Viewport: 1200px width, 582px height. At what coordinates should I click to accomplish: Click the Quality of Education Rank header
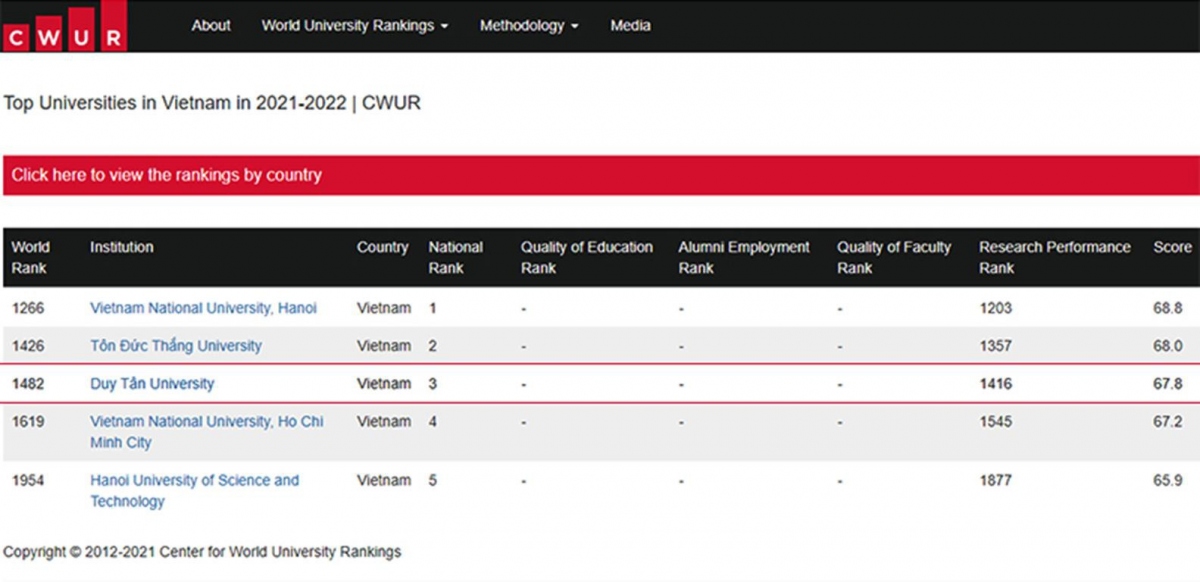[586, 257]
